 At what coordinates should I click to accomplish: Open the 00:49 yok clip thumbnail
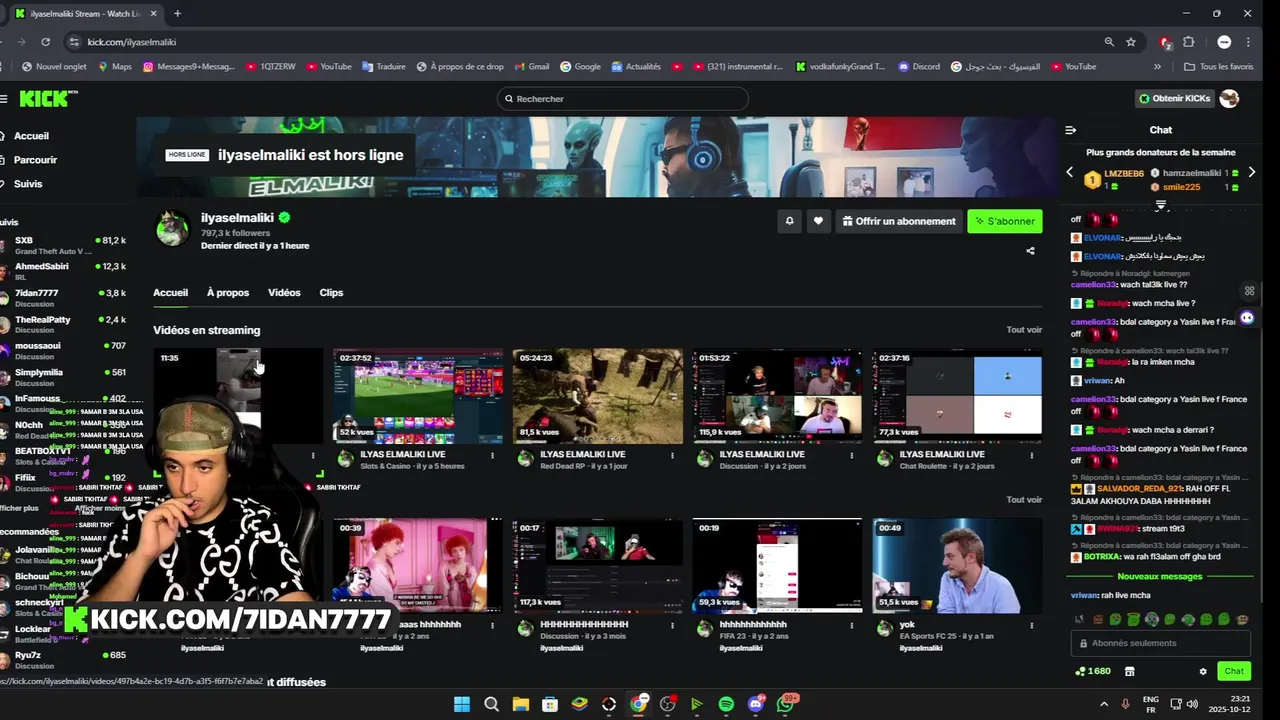(957, 566)
